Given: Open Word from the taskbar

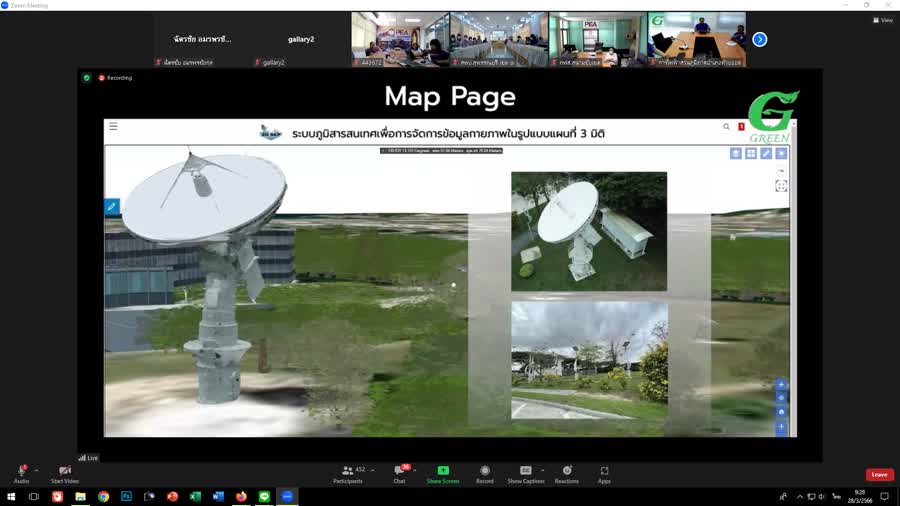Looking at the screenshot, I should 218,496.
